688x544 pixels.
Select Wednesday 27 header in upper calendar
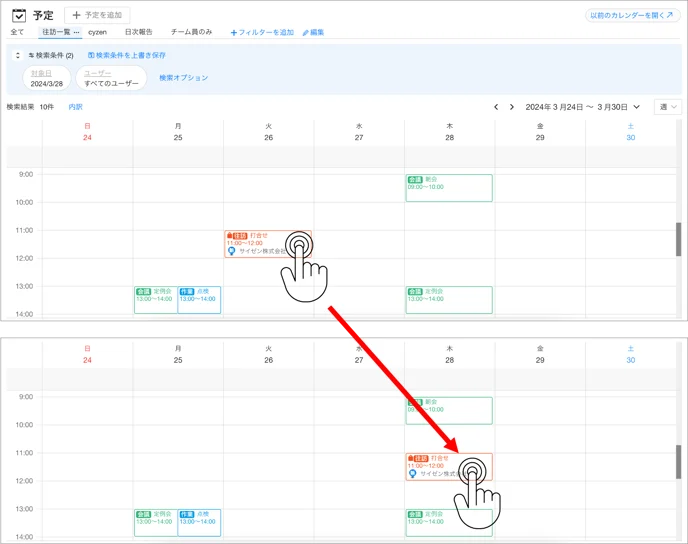[359, 132]
